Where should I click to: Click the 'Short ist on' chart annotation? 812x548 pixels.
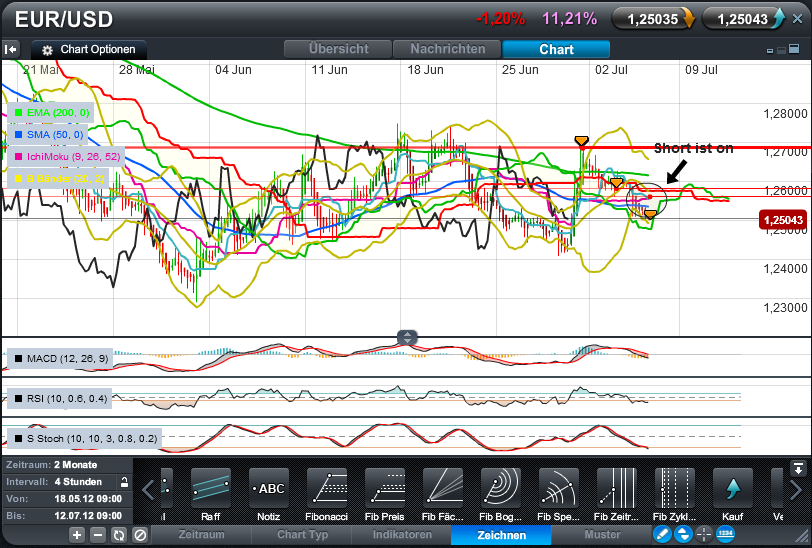pos(693,148)
